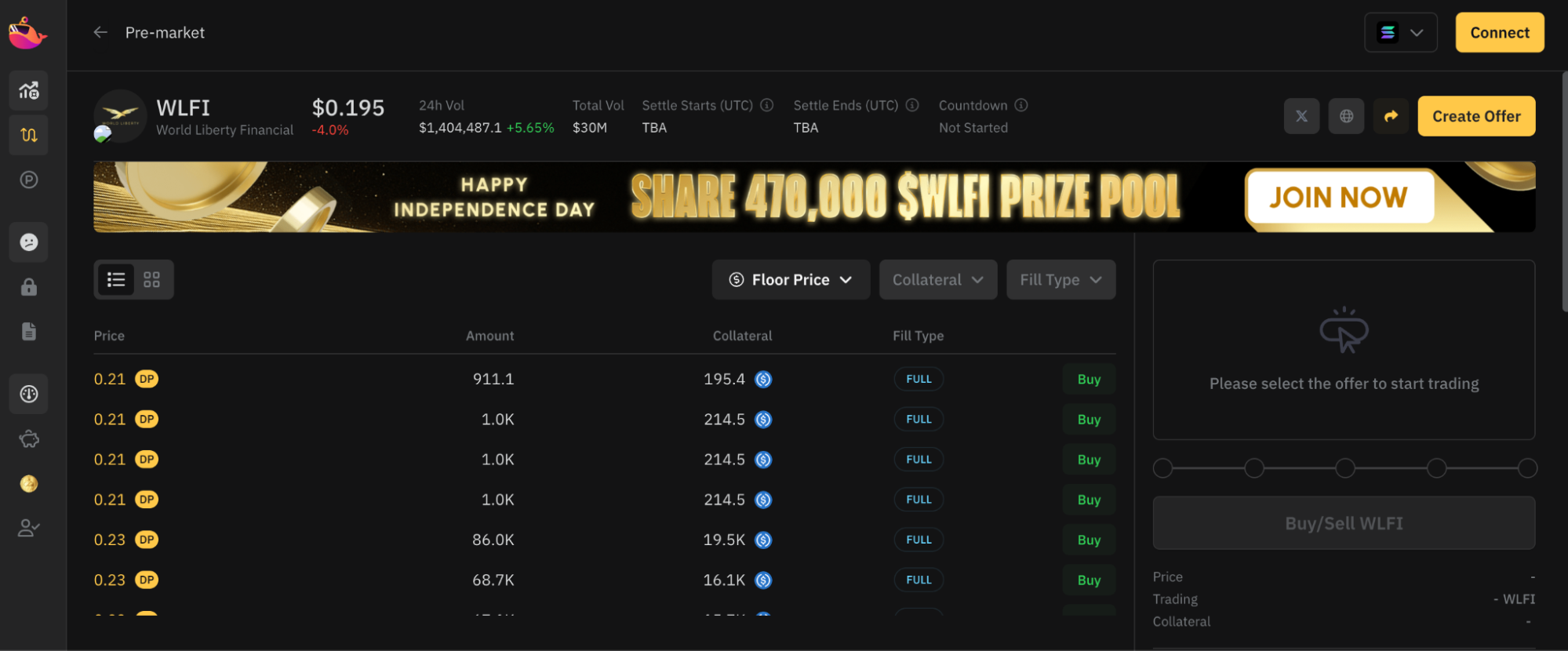Switch to list view layout

pyautogui.click(x=116, y=279)
